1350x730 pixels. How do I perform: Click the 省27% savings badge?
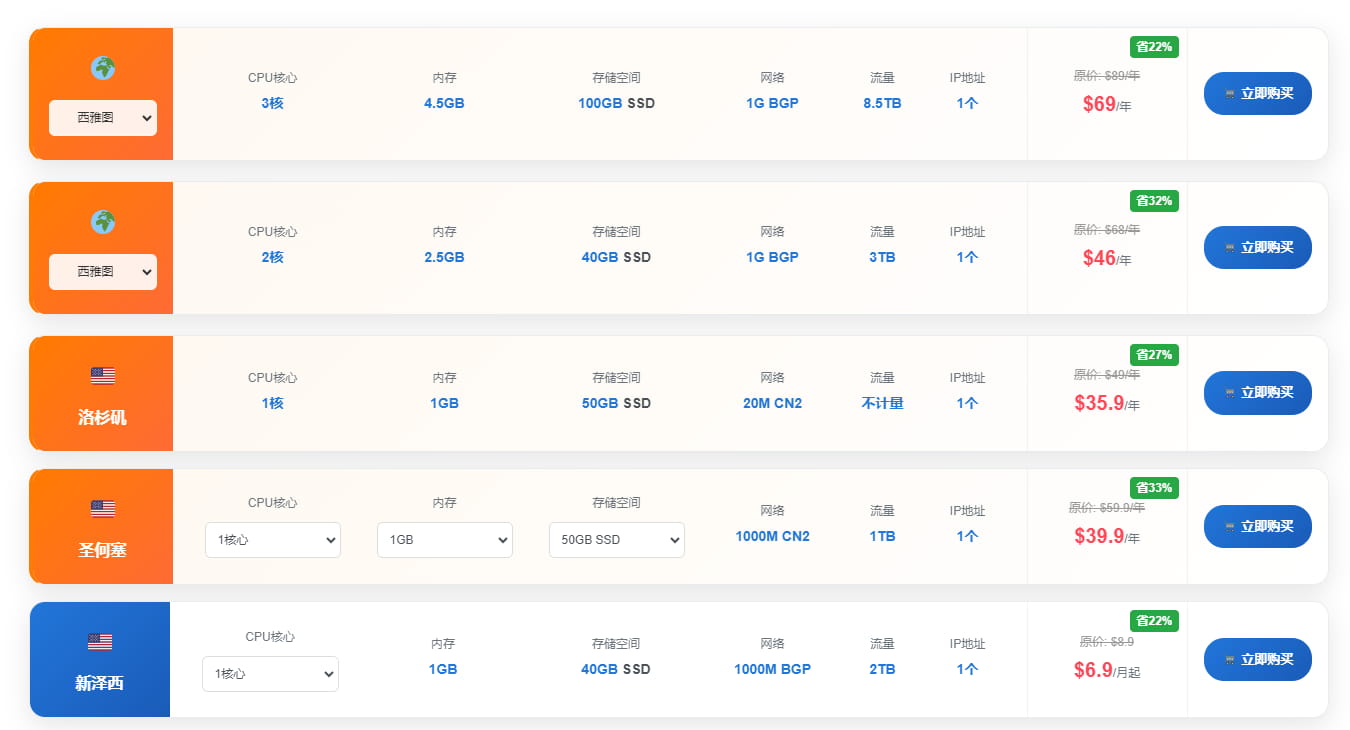[x=1154, y=355]
